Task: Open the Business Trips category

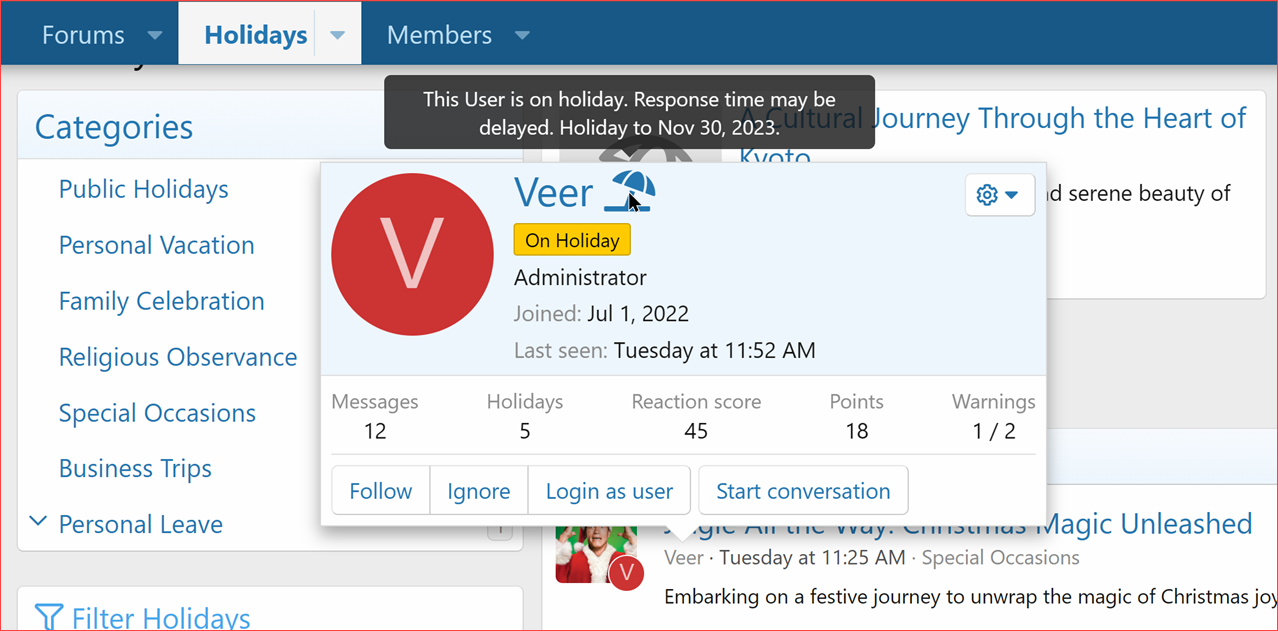Action: [135, 468]
